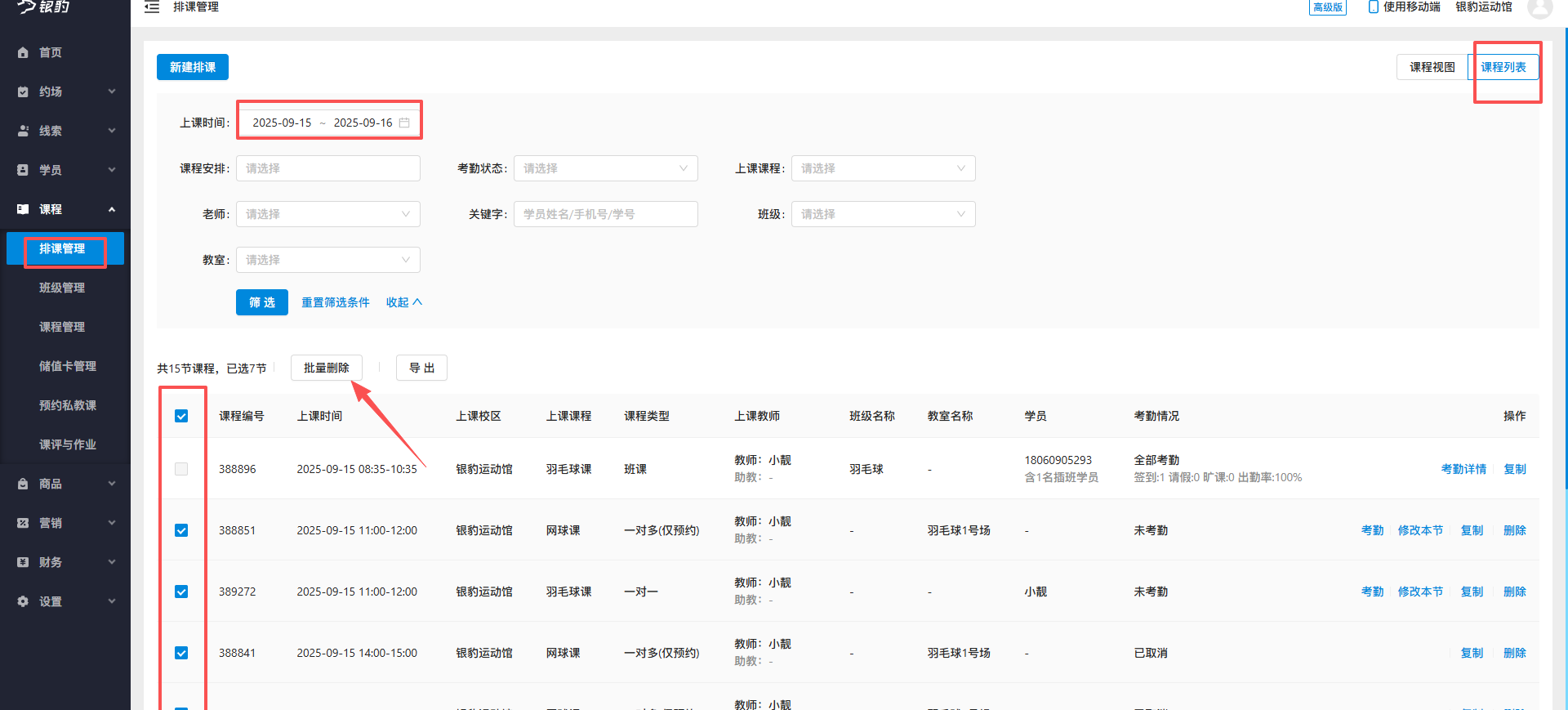Open 考勤详情 for course 388896
This screenshot has height=710, width=1568.
pyautogui.click(x=1463, y=469)
